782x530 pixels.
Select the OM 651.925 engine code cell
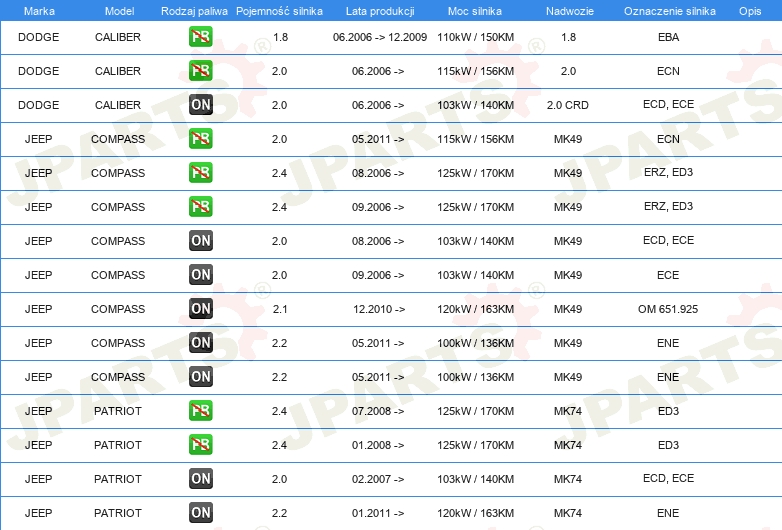(668, 309)
